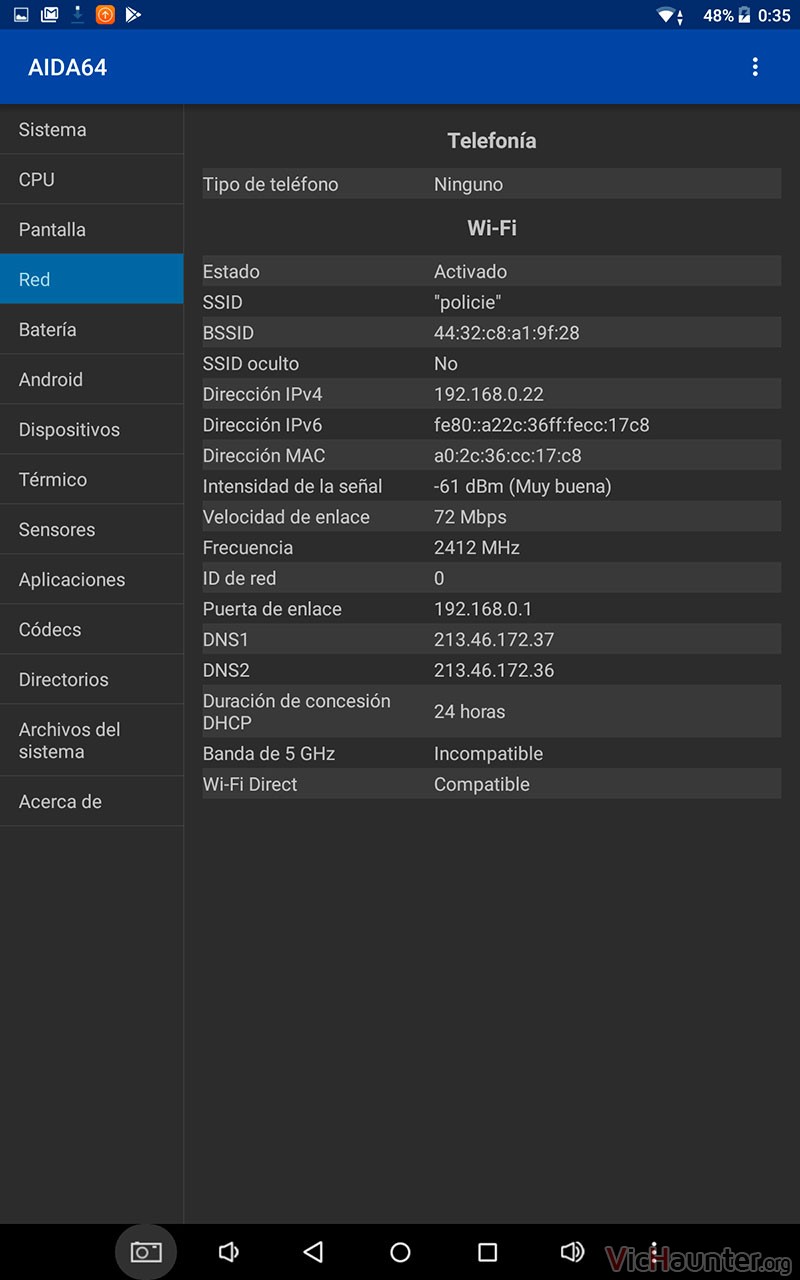Select Banda de 5 GHz Incompatible row
The height and width of the screenshot is (1280, 800).
(492, 753)
